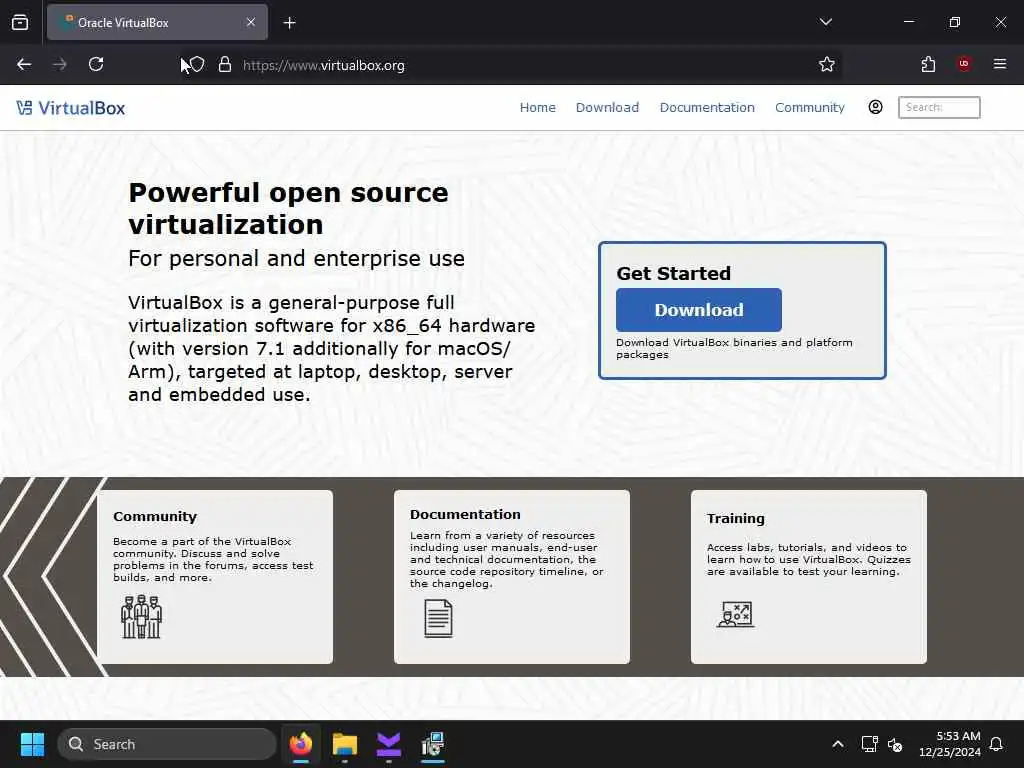Open the tracking protection shield icon
This screenshot has width=1024, height=768.
pos(197,65)
